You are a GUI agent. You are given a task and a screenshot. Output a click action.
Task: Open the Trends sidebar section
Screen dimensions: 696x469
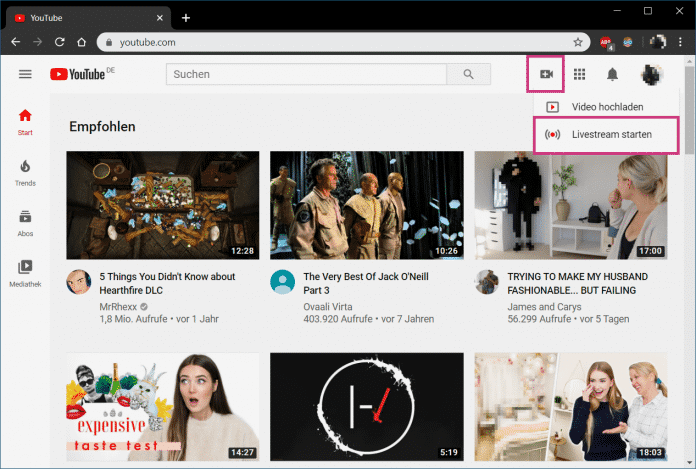click(25, 172)
